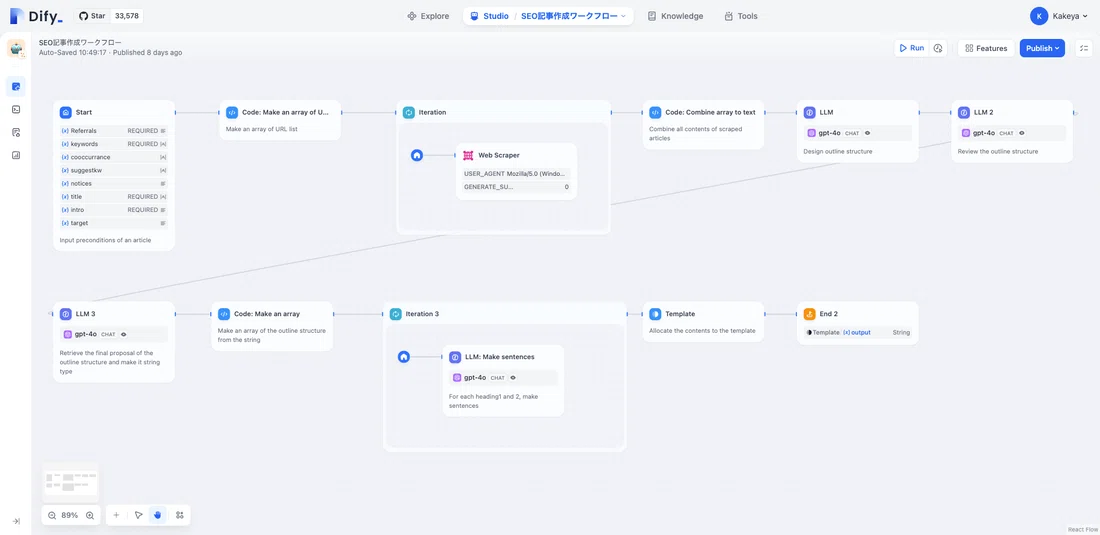View run history clock icon
Viewport: 1100px width, 535px height.
[937, 48]
